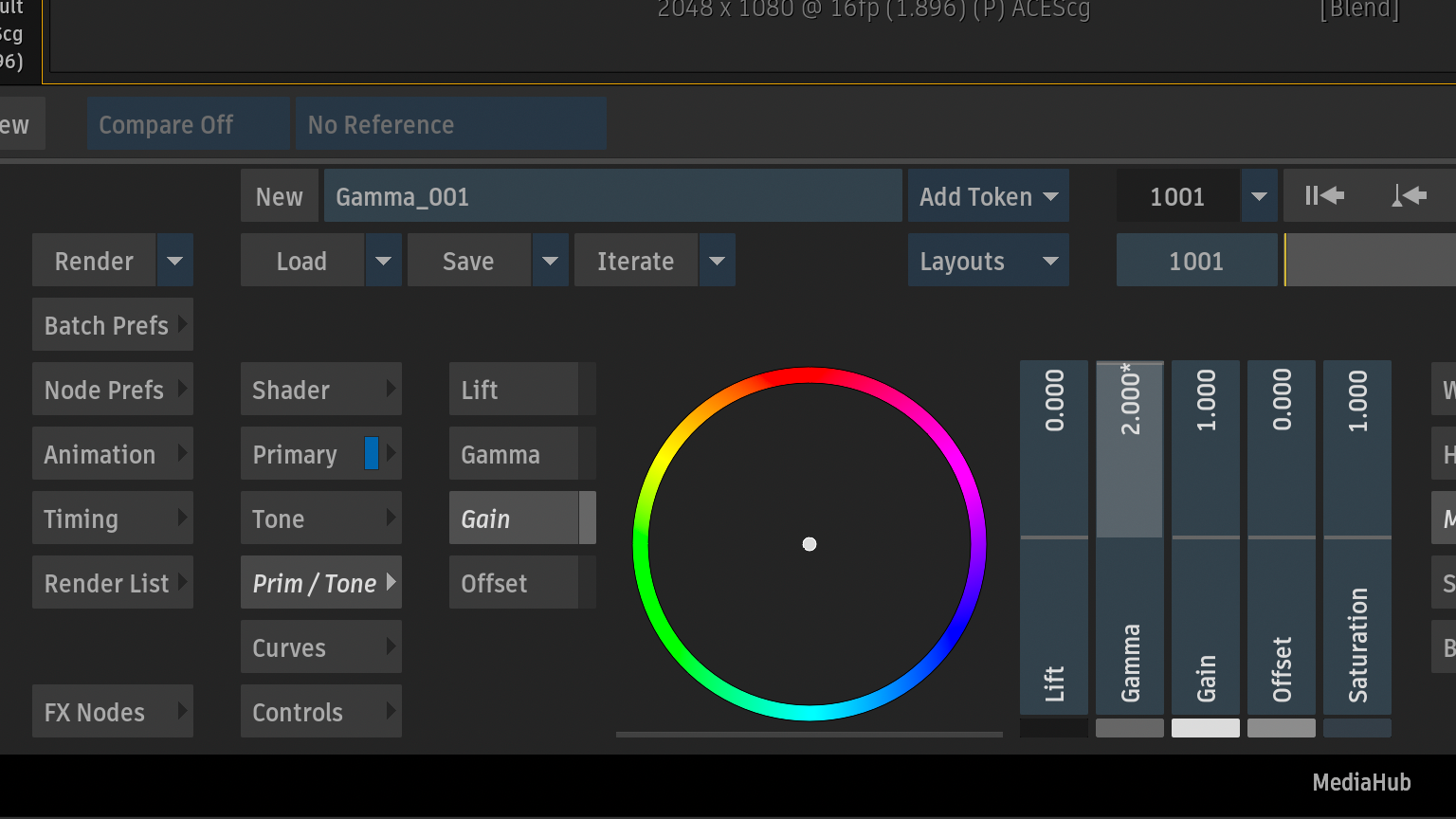
Task: Open the Layouts dropdown
Action: [x=989, y=261]
